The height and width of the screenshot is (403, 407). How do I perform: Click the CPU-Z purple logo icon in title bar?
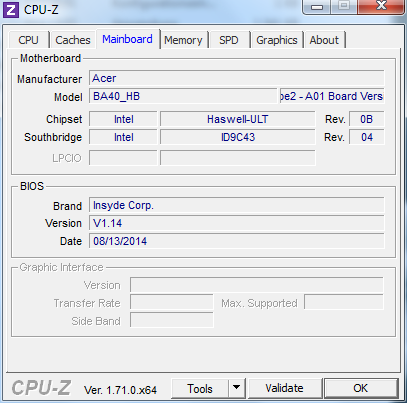click(x=11, y=9)
